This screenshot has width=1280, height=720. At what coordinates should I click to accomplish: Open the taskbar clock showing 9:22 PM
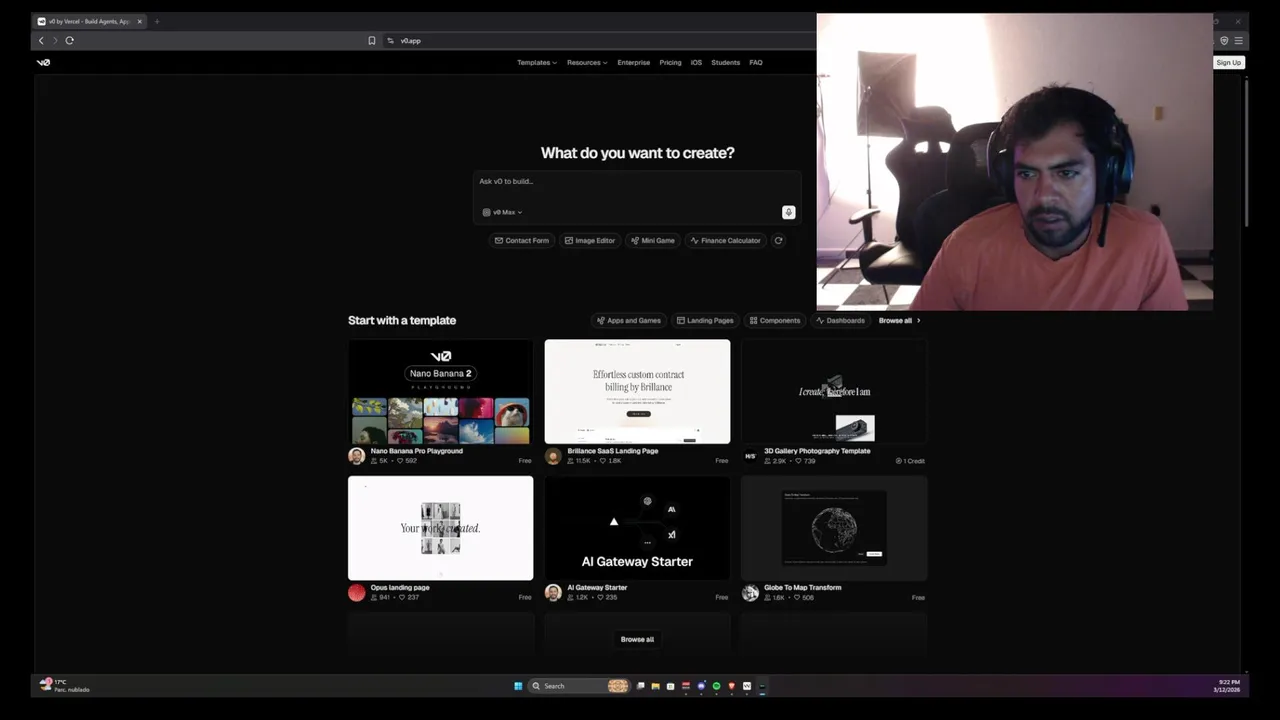click(x=1227, y=686)
